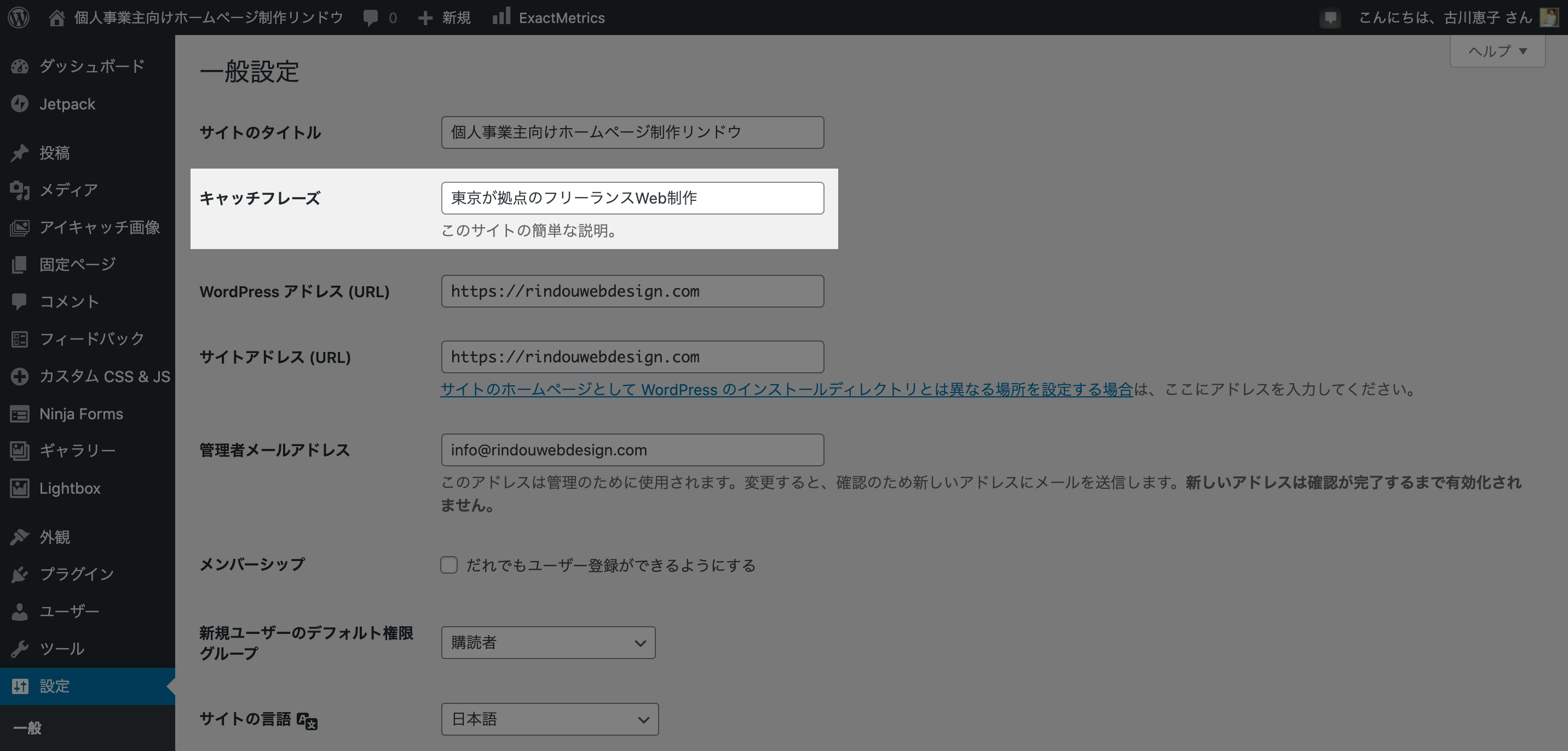
Task: Click the 投稿 pushpin icon
Action: [x=20, y=153]
